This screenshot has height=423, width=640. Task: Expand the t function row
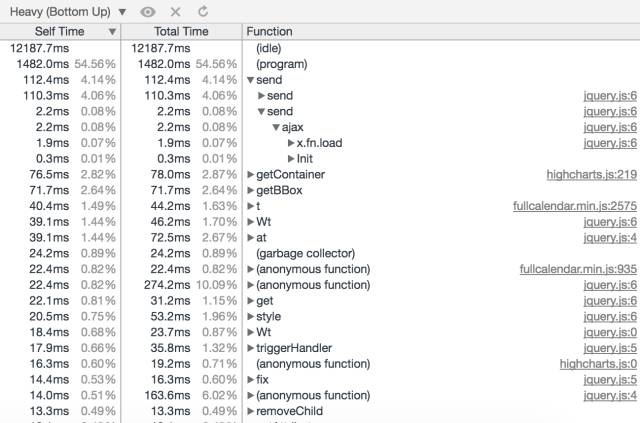tap(251, 206)
